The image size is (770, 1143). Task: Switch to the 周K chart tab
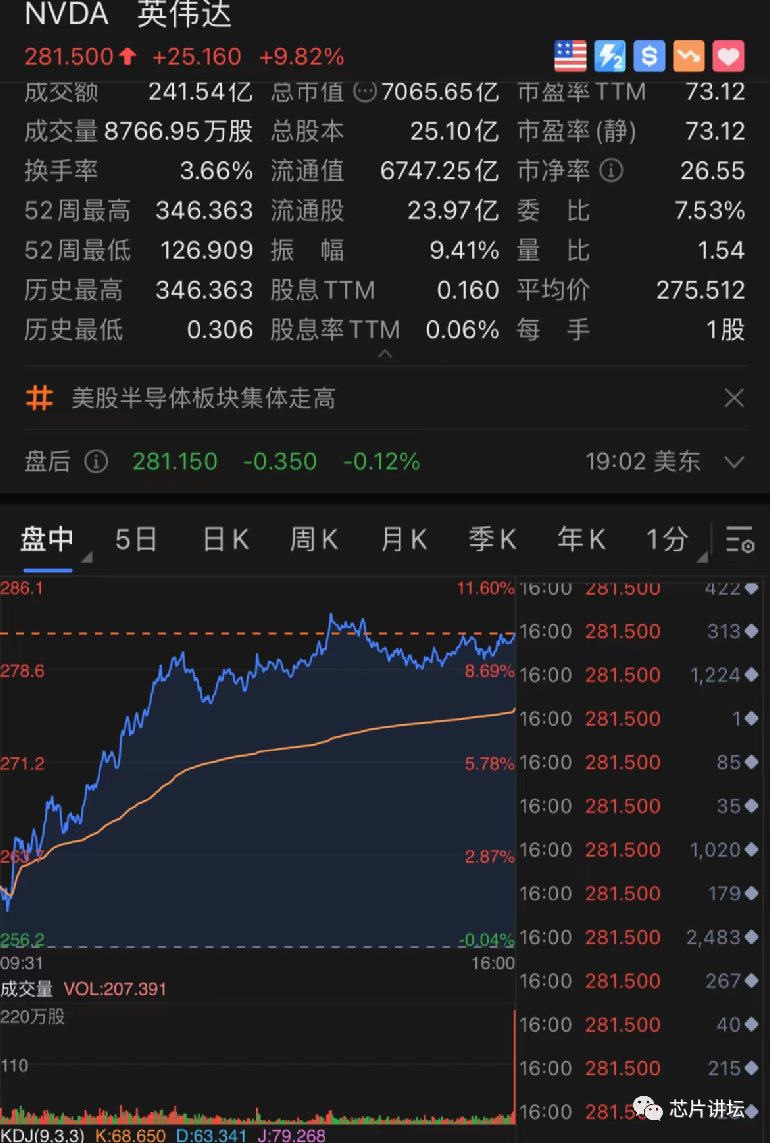point(314,540)
